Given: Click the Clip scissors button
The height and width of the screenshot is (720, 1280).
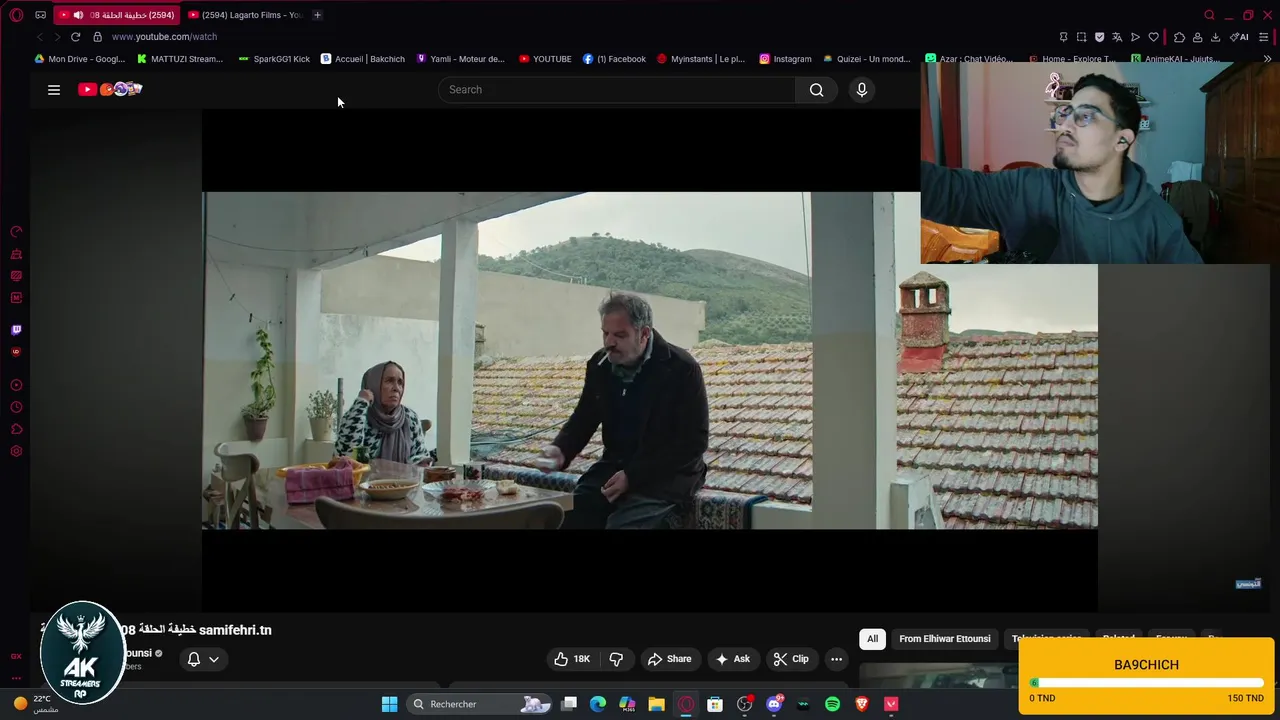Looking at the screenshot, I should [x=791, y=659].
